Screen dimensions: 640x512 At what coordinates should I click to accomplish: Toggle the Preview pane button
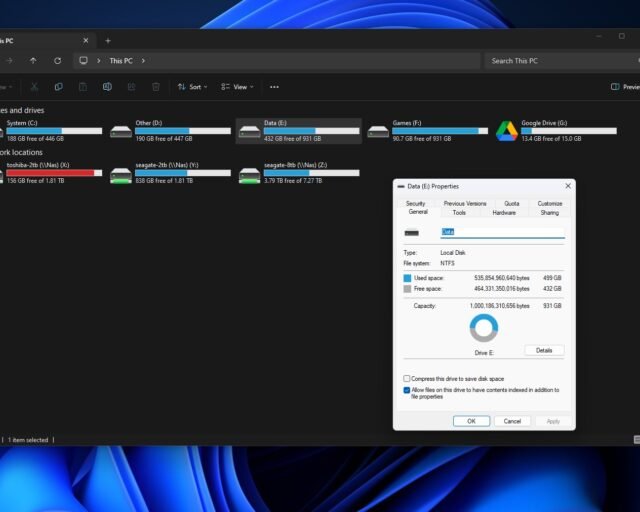pyautogui.click(x=624, y=87)
